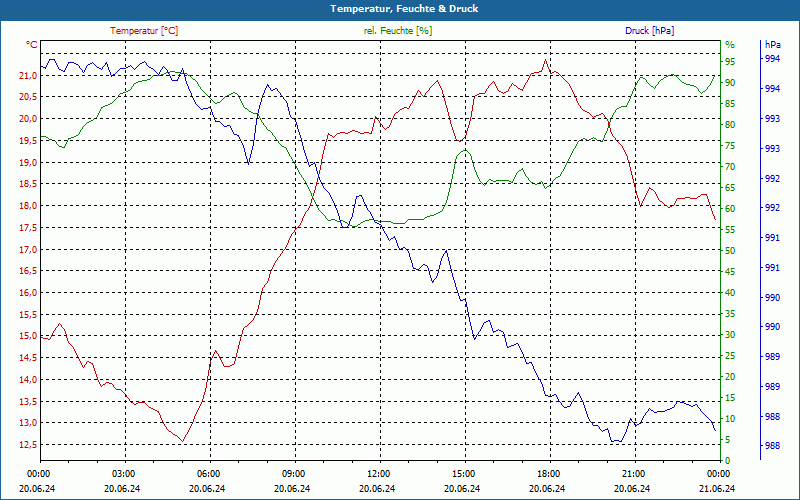Image resolution: width=800 pixels, height=500 pixels.
Task: Click the green '%' unit label
Action: pyautogui.click(x=730, y=44)
